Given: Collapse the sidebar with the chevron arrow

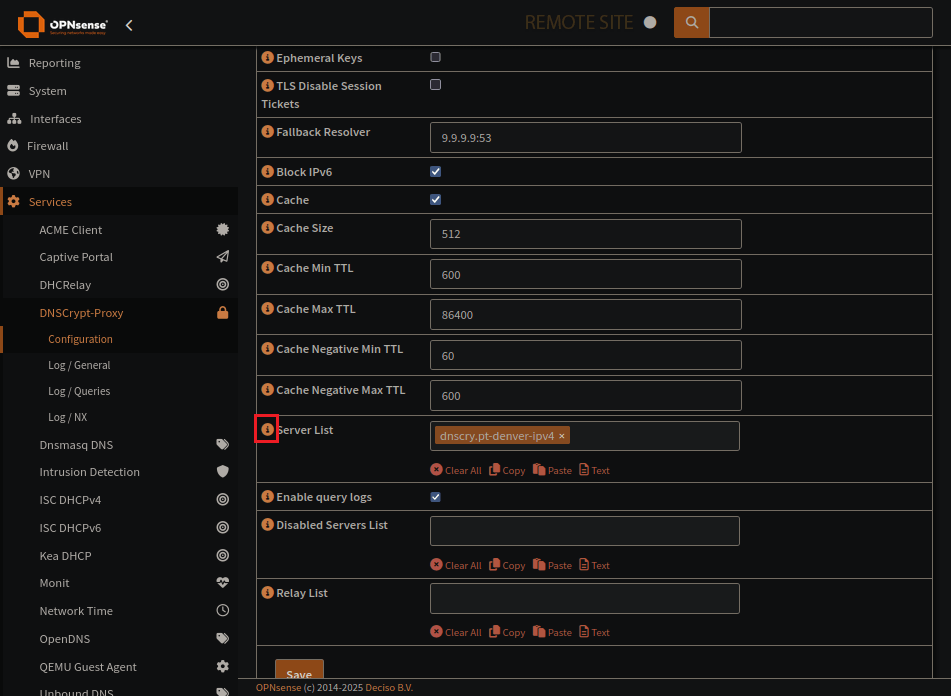Looking at the screenshot, I should (129, 25).
